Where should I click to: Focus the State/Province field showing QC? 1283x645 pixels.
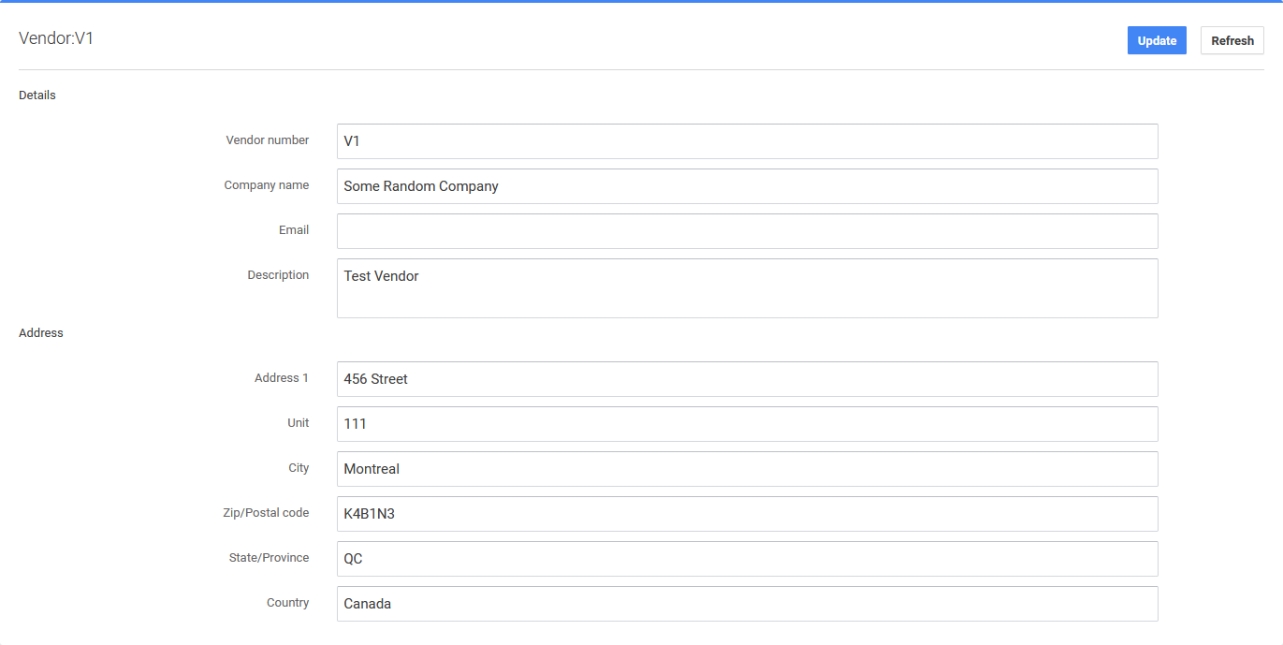pos(746,559)
